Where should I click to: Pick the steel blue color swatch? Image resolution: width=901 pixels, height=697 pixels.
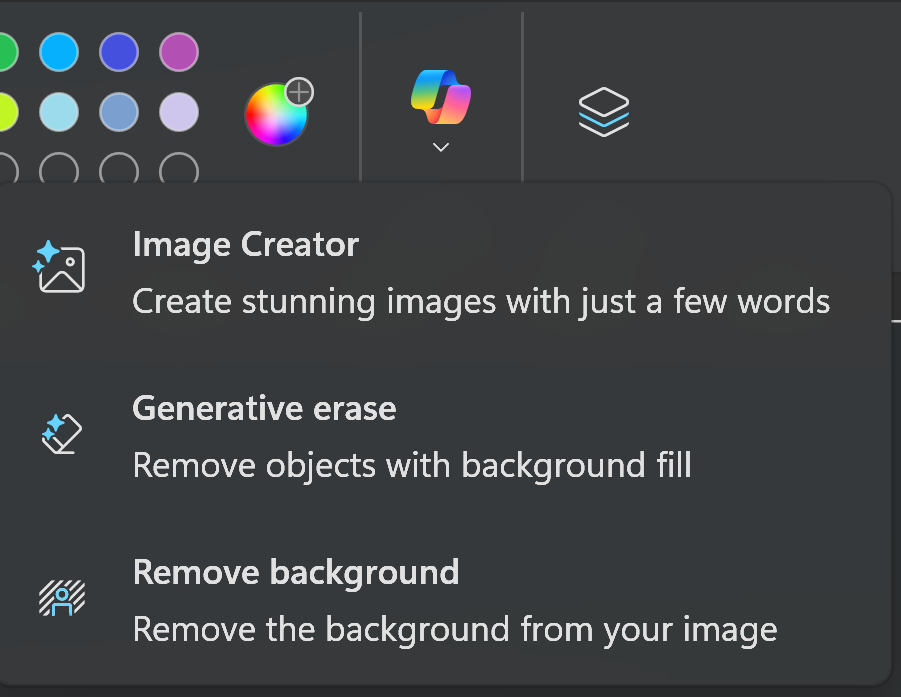point(119,112)
